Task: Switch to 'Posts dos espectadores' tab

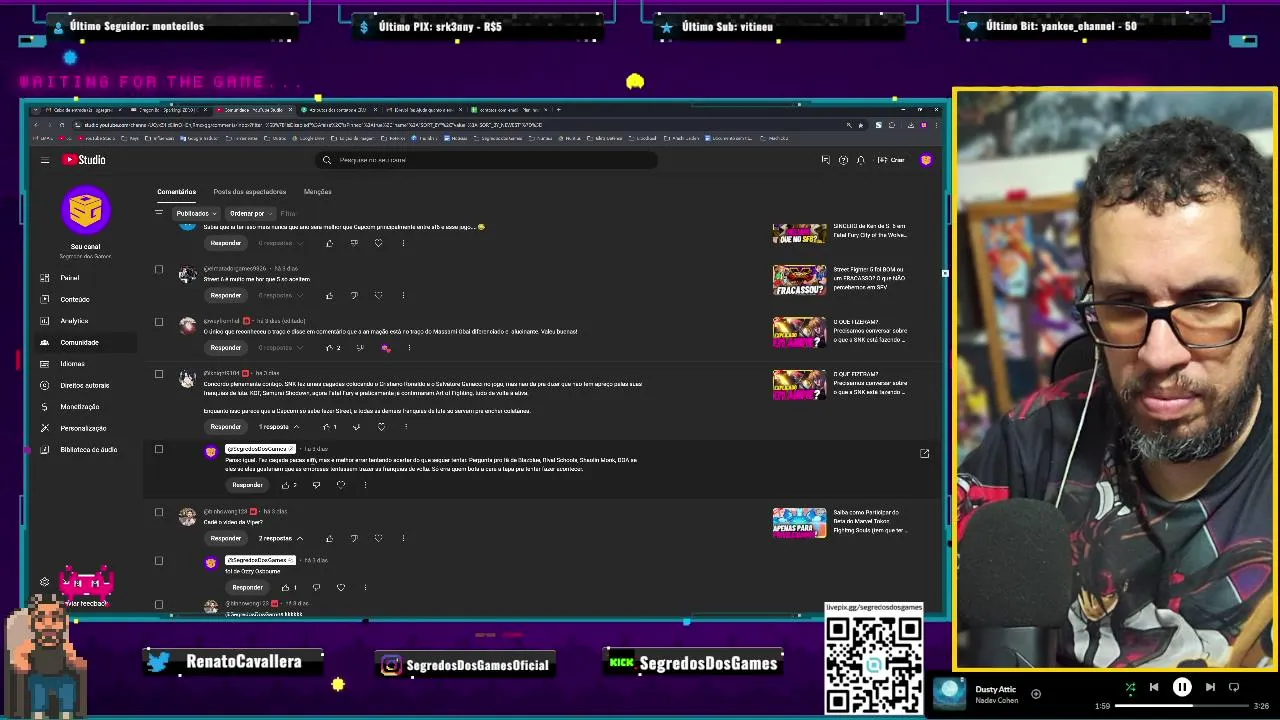Action: pyautogui.click(x=250, y=192)
